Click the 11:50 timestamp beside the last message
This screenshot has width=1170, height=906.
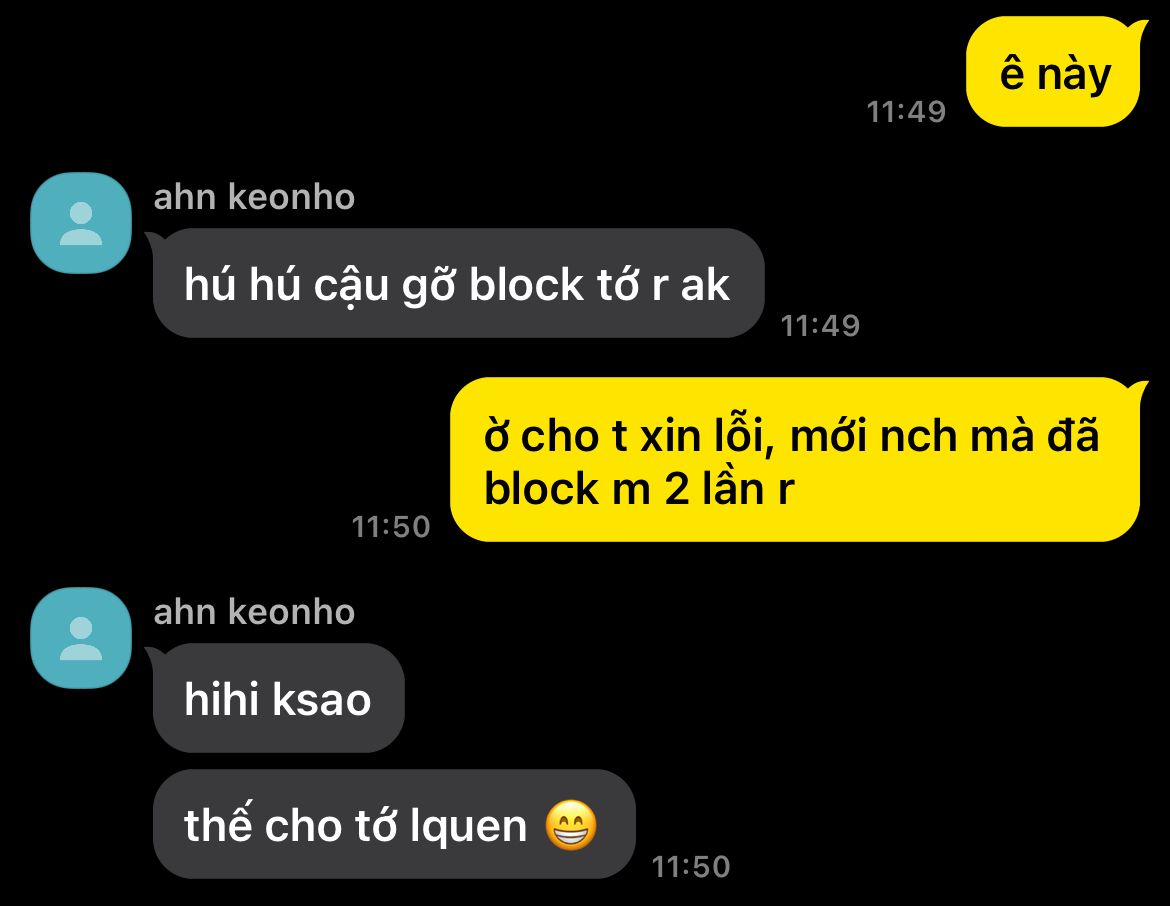[x=691, y=867]
